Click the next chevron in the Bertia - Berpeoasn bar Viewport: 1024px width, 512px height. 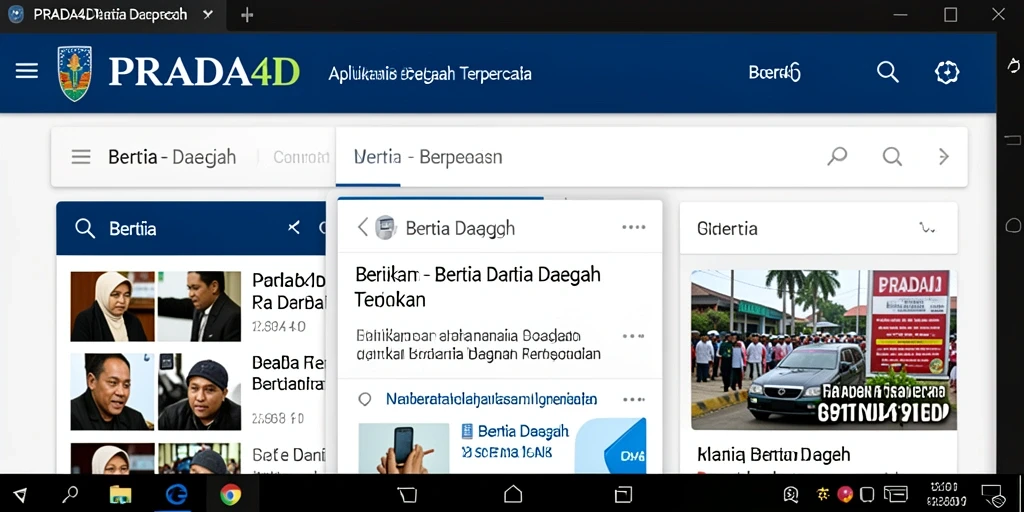pos(943,156)
